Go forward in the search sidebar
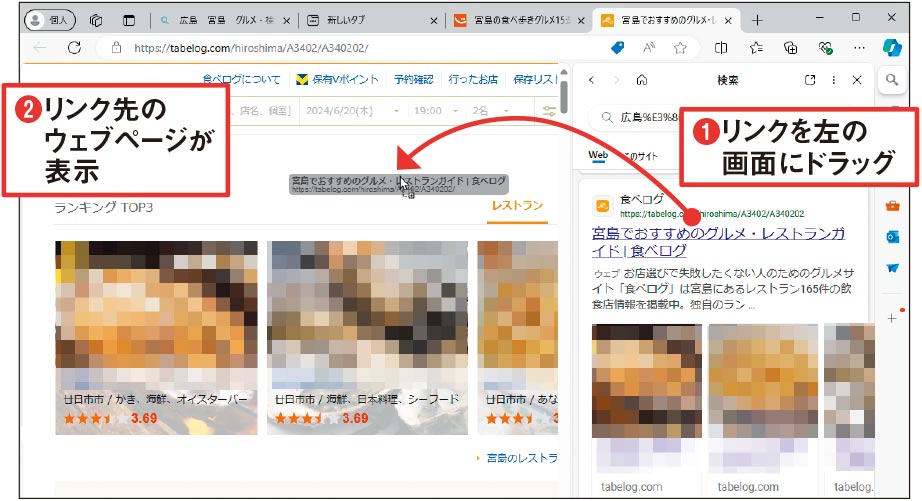Image resolution: width=922 pixels, height=501 pixels. (616, 80)
